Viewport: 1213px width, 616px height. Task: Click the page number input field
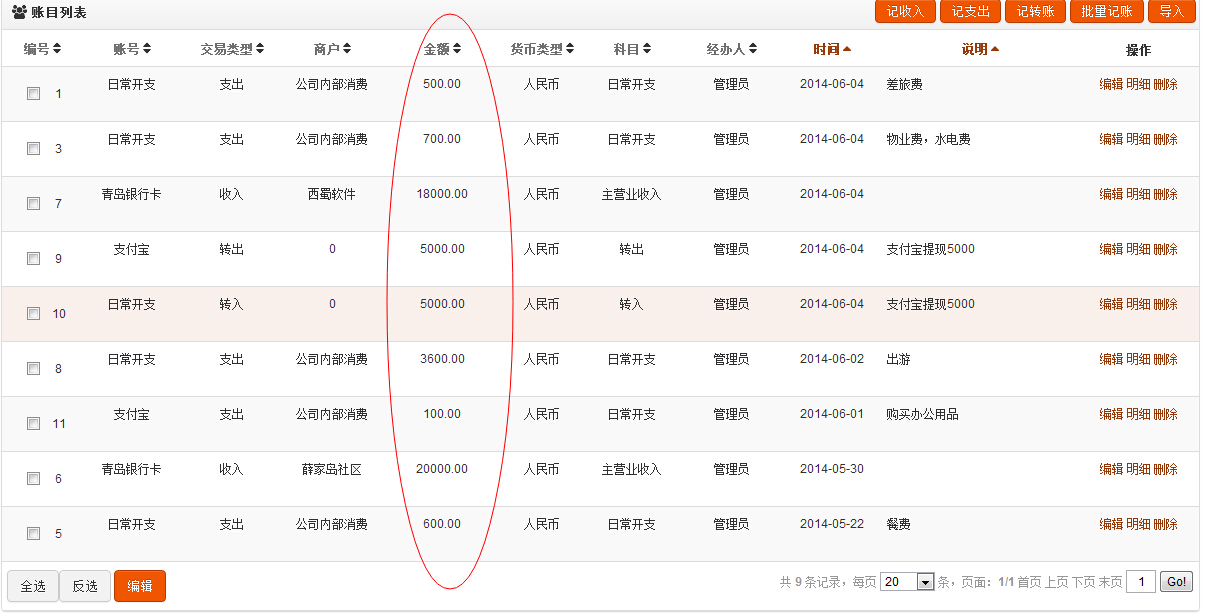click(x=1141, y=582)
